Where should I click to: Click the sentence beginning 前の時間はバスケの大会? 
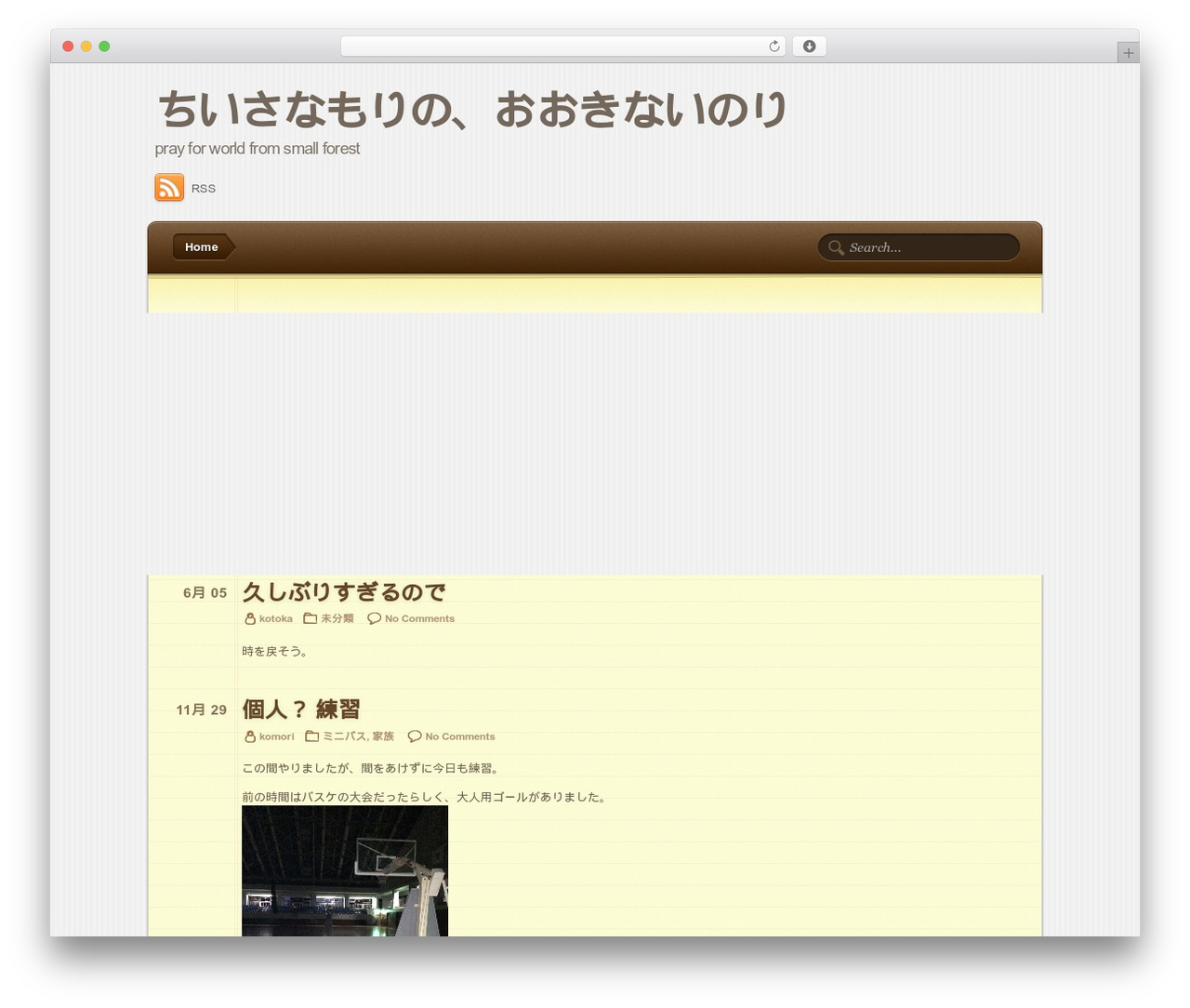[425, 798]
